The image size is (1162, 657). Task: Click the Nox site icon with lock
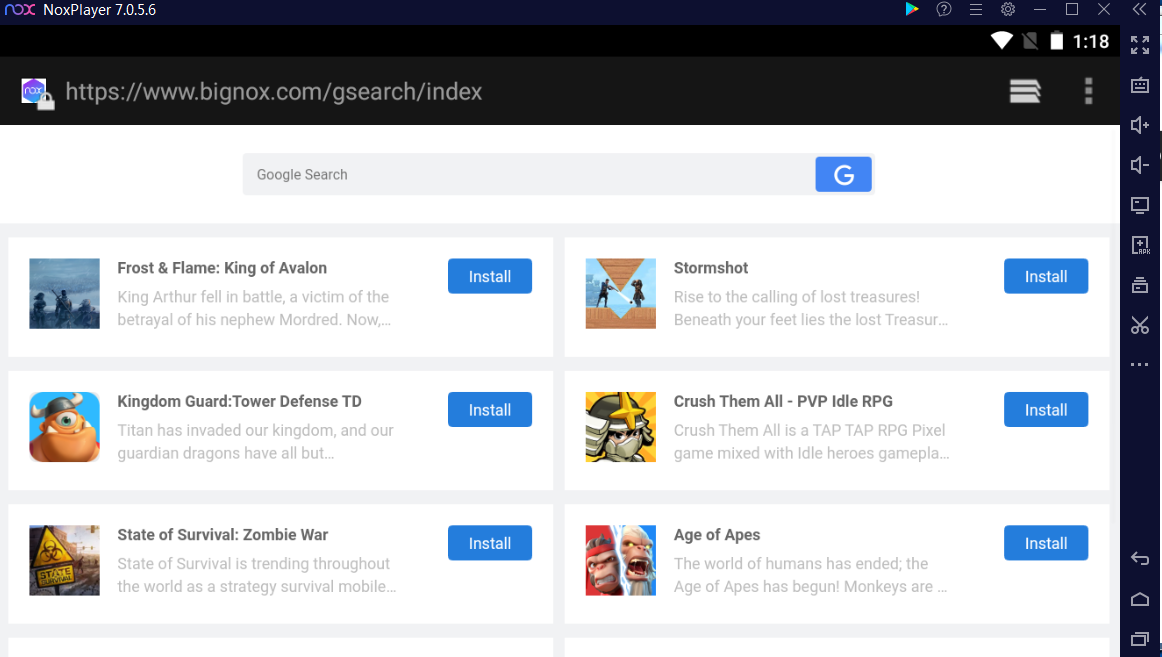pyautogui.click(x=37, y=93)
